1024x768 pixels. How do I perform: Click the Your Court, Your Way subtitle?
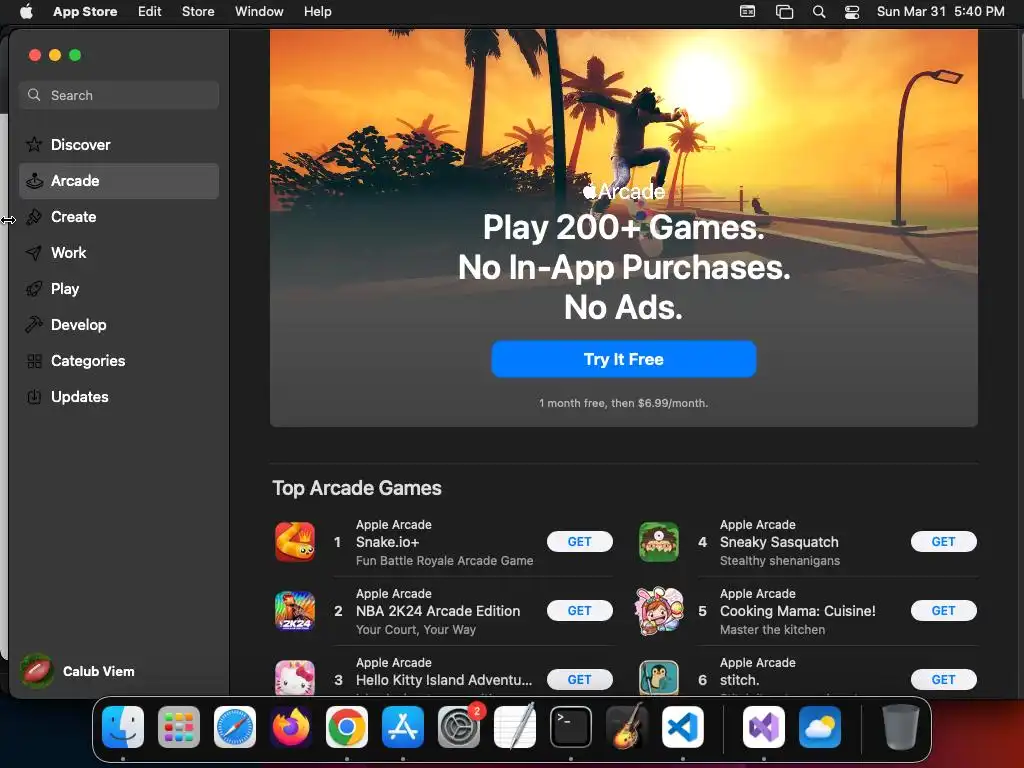coord(416,630)
